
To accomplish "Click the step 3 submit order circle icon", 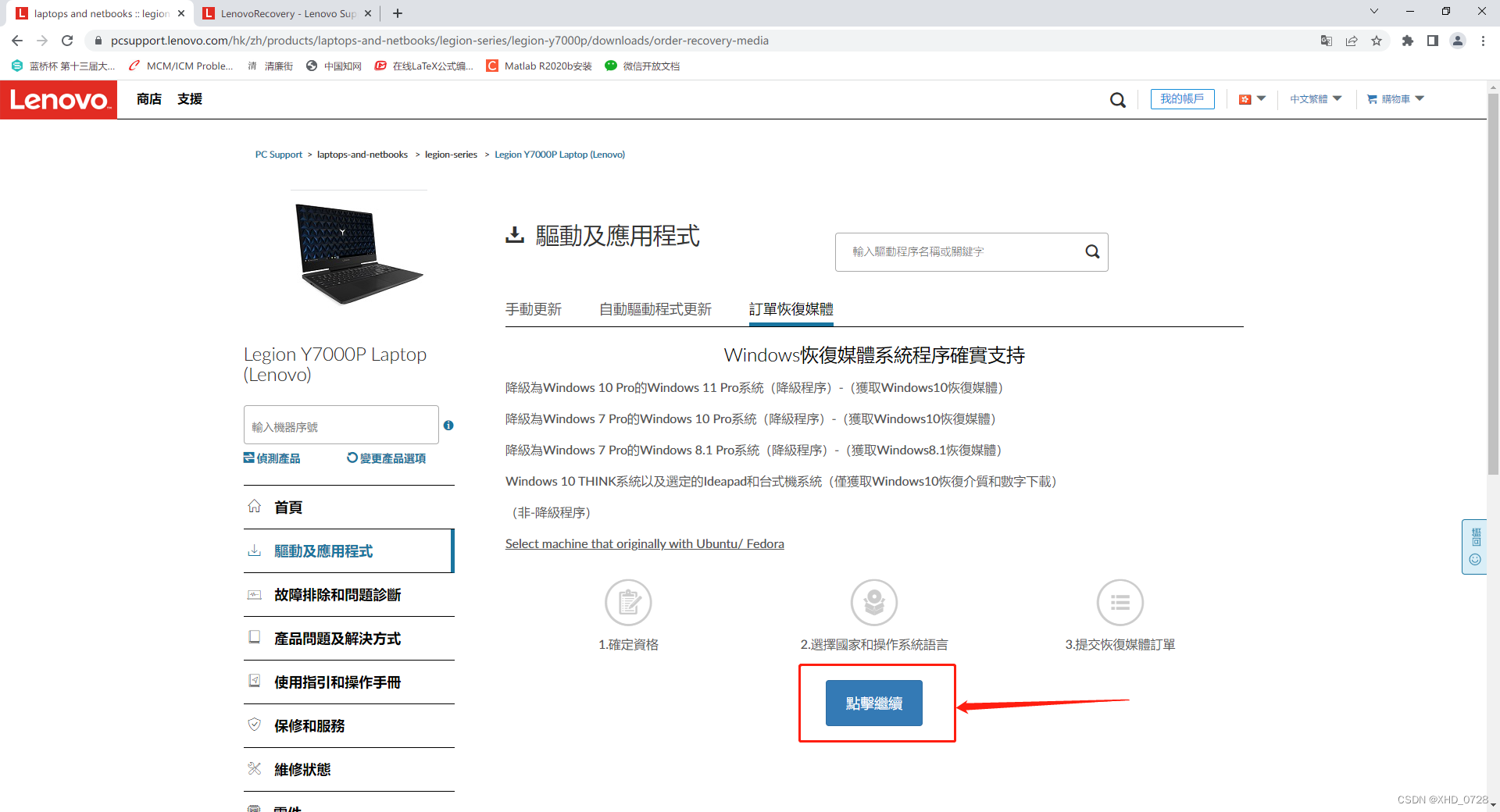I will point(1120,602).
